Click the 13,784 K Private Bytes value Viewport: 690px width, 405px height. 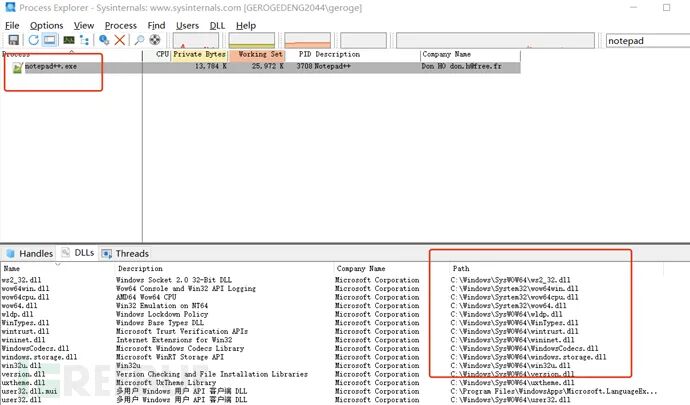point(211,66)
